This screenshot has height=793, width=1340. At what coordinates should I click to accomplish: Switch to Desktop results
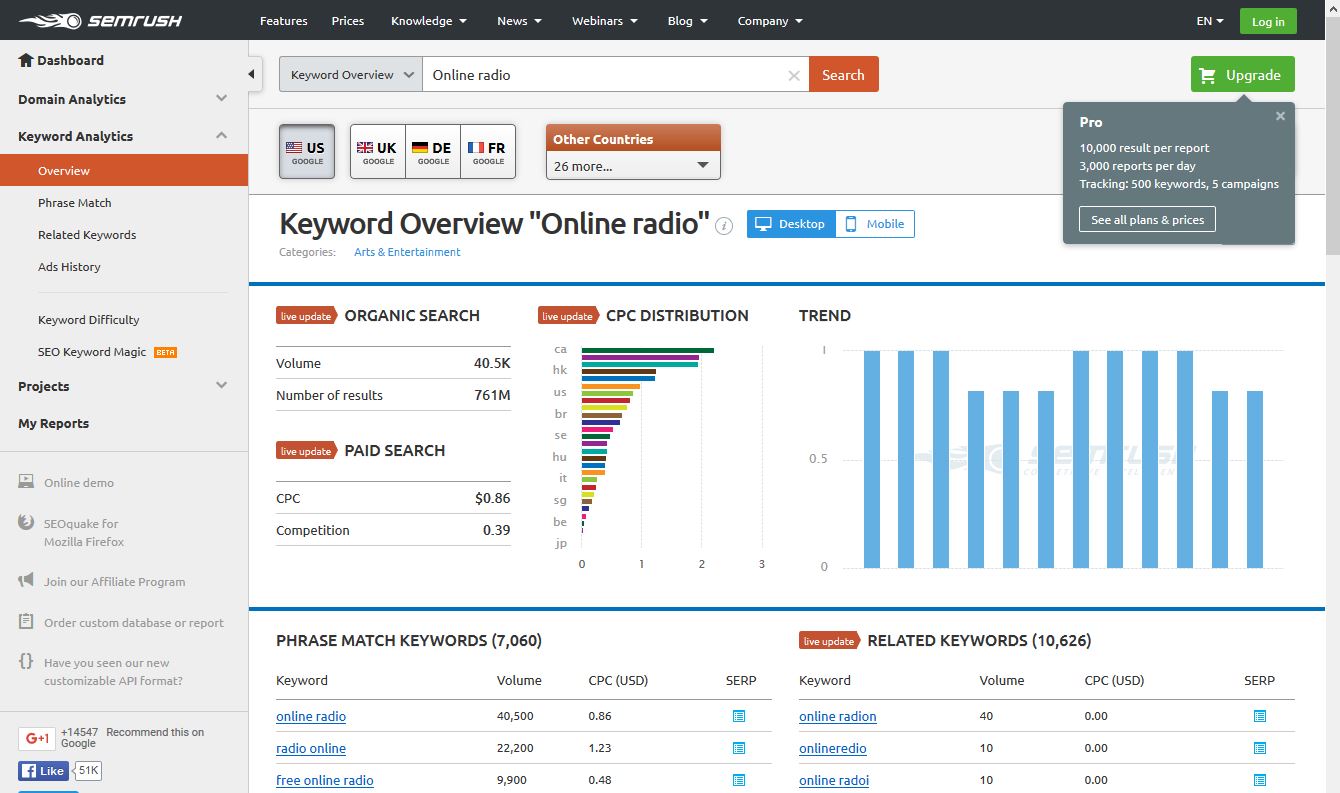click(x=792, y=224)
